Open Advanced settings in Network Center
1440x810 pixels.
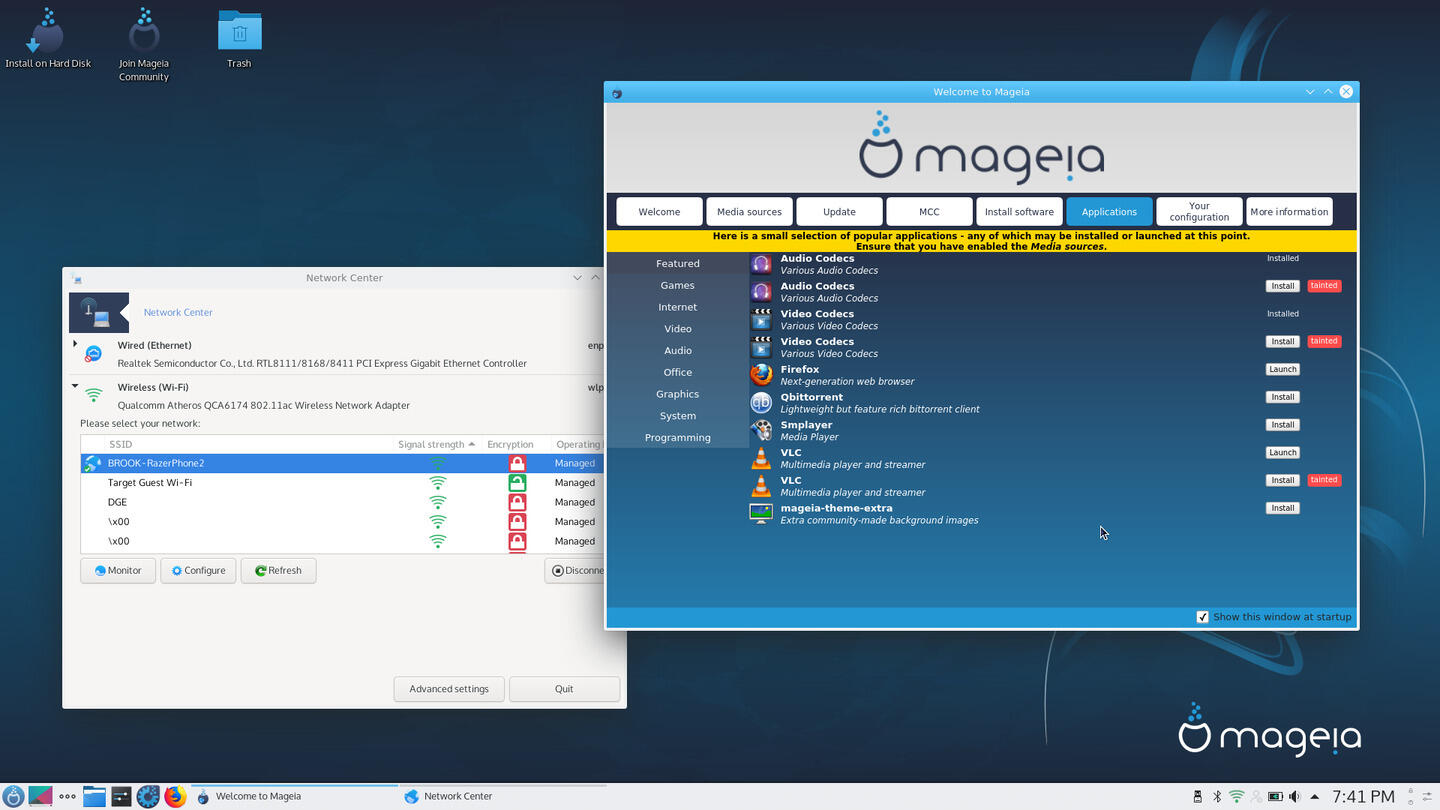pos(449,688)
